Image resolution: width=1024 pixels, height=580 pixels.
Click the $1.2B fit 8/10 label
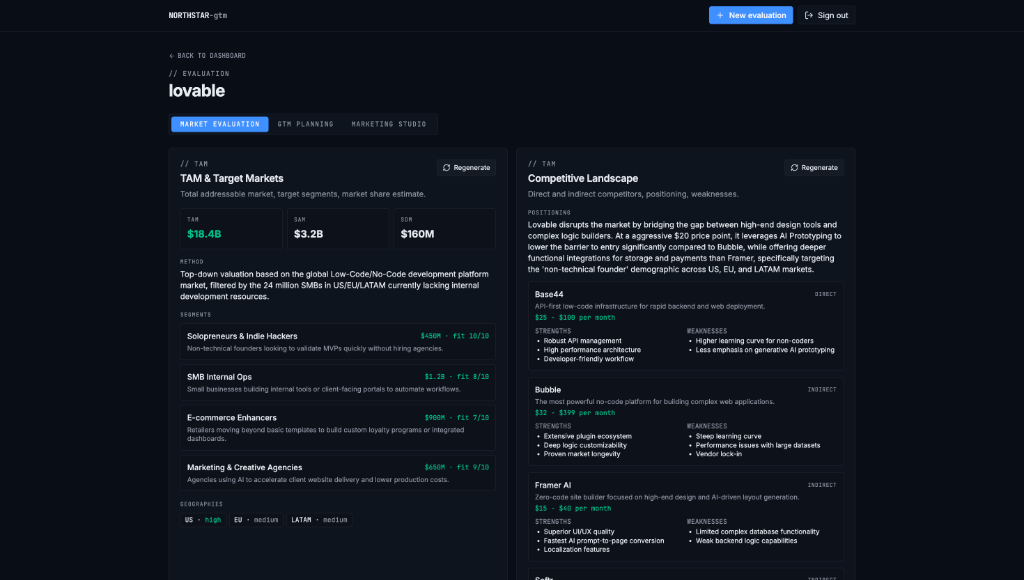[456, 377]
